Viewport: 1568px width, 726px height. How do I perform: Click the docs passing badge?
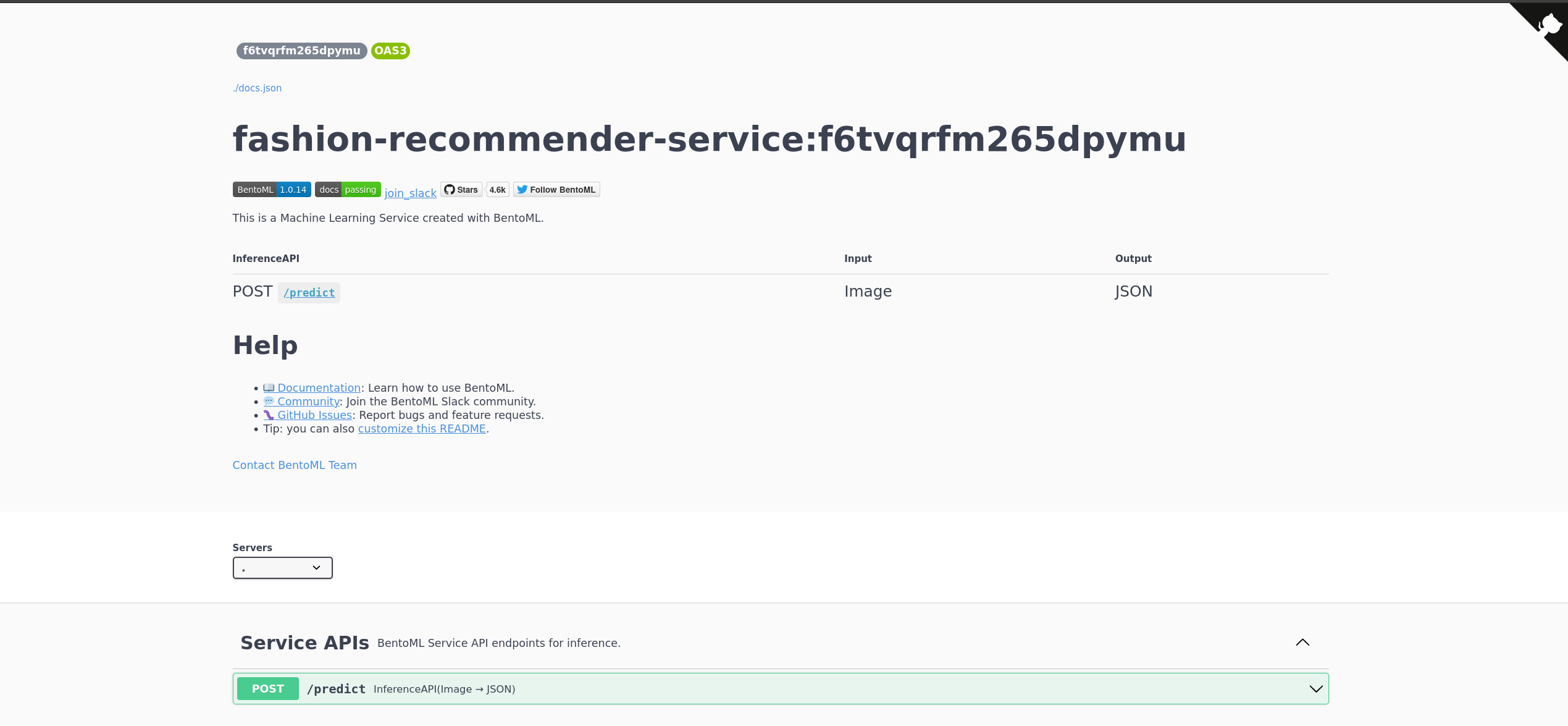point(347,190)
